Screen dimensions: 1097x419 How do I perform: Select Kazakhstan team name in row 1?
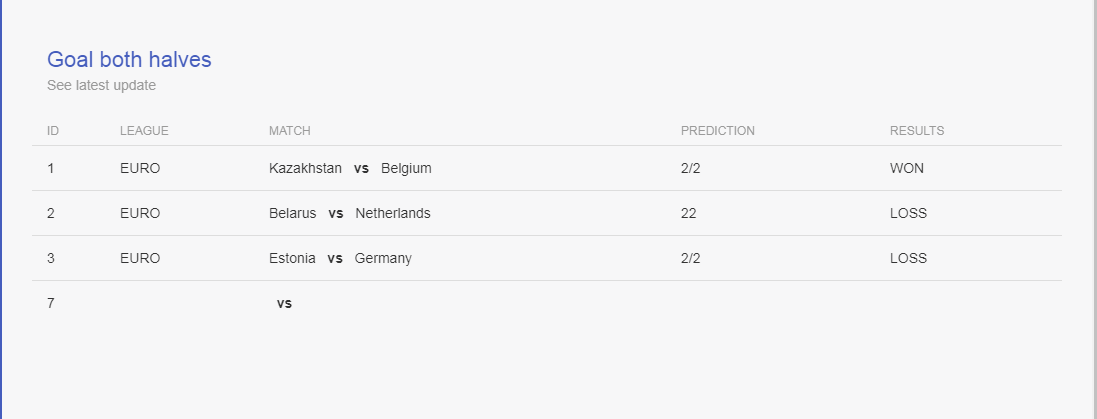(x=305, y=169)
